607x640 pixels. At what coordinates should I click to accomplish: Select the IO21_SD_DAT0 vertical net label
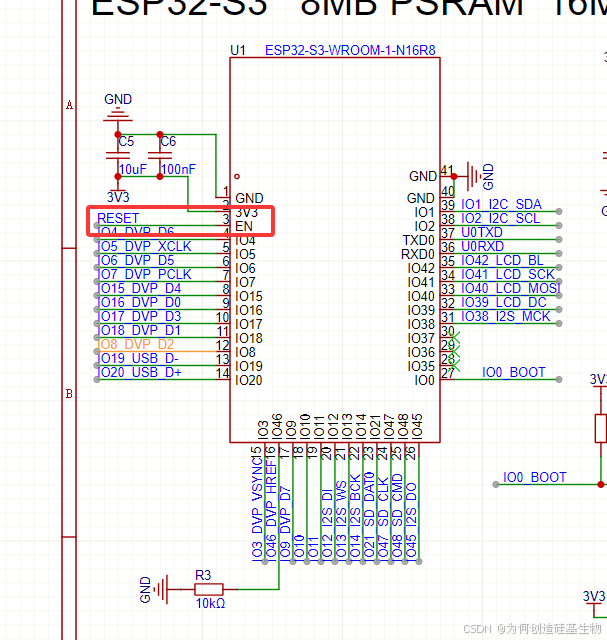click(369, 514)
